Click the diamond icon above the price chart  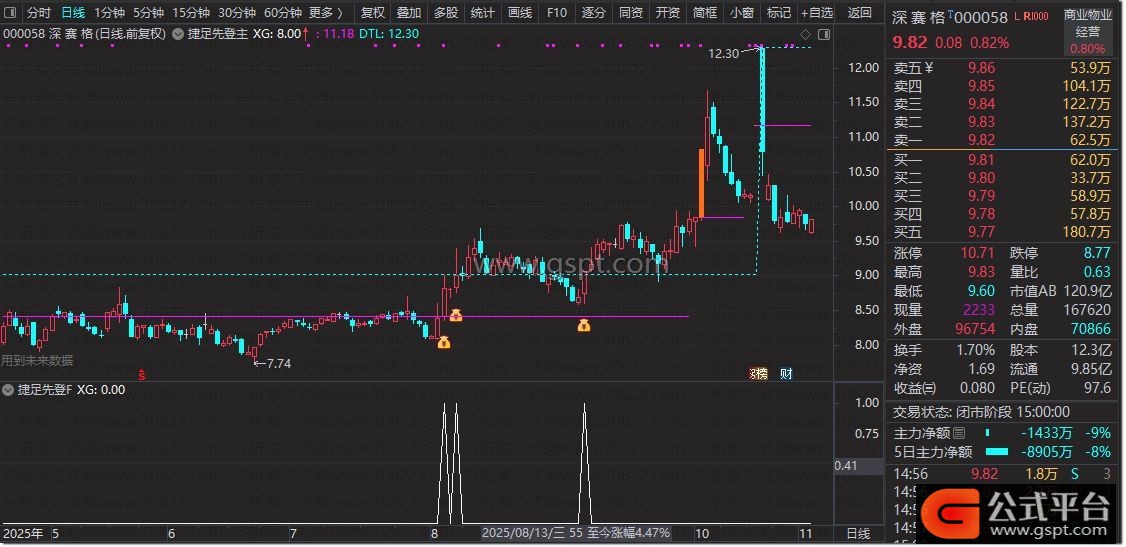[x=805, y=33]
